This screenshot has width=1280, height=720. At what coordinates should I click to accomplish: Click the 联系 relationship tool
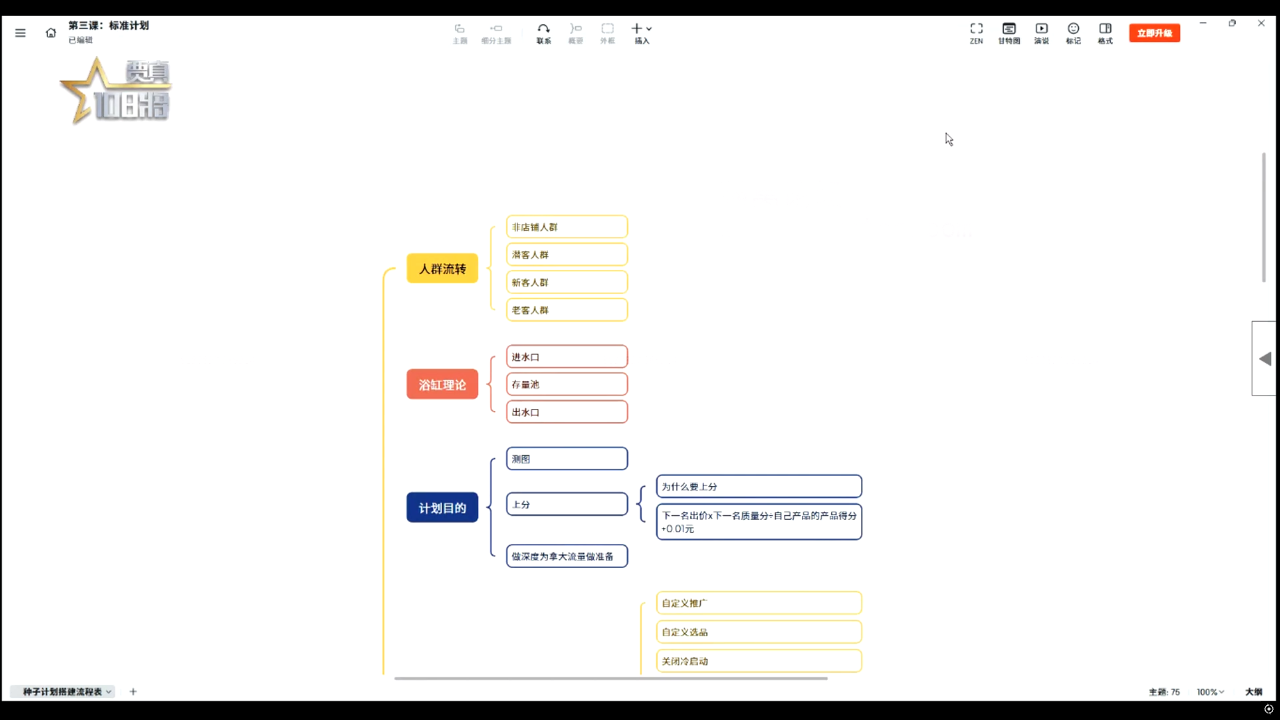(x=543, y=33)
